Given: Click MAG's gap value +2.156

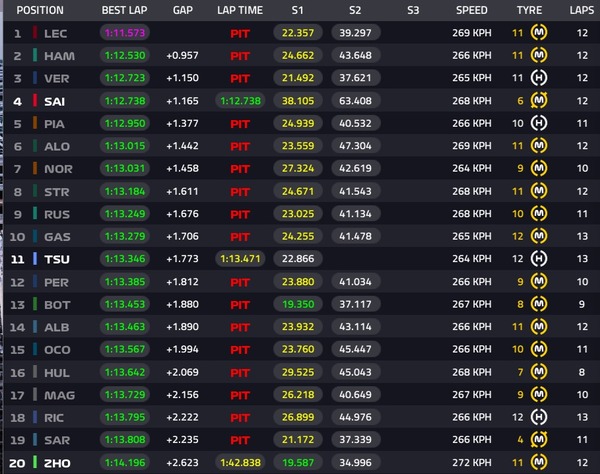Looking at the screenshot, I should tap(183, 394).
